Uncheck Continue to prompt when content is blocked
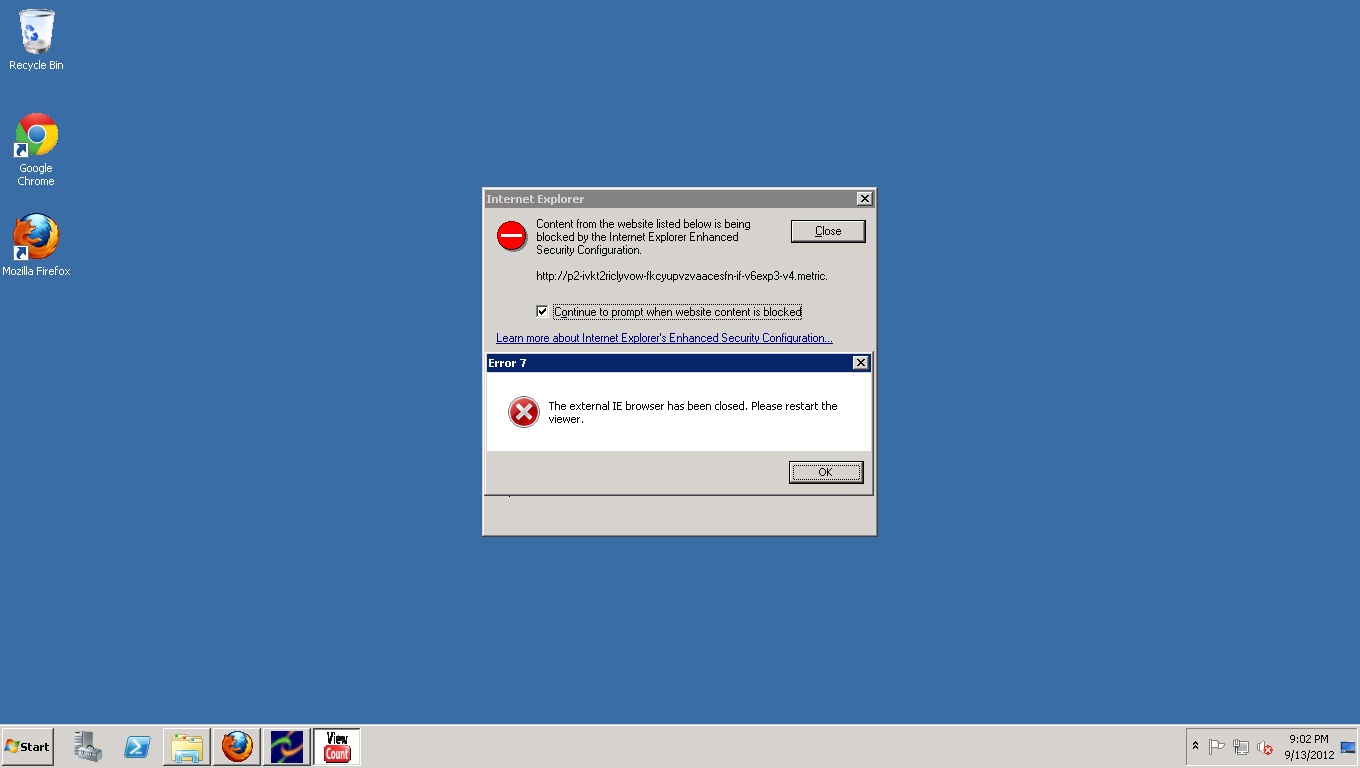This screenshot has height=768, width=1360. [542, 312]
